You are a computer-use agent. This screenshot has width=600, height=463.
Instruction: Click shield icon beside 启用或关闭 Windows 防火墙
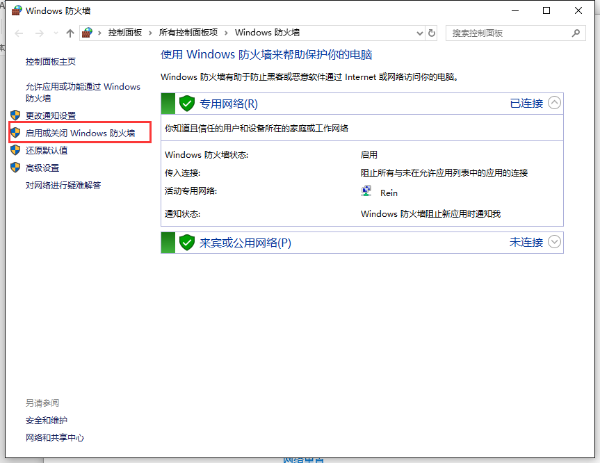tap(15, 132)
